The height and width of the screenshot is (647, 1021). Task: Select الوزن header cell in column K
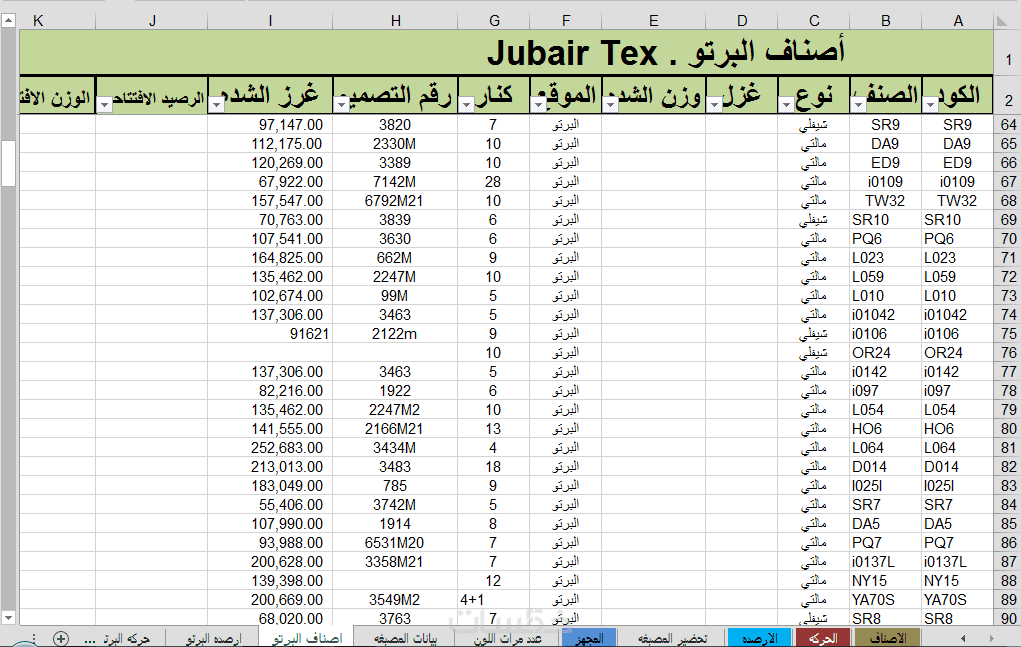click(57, 96)
